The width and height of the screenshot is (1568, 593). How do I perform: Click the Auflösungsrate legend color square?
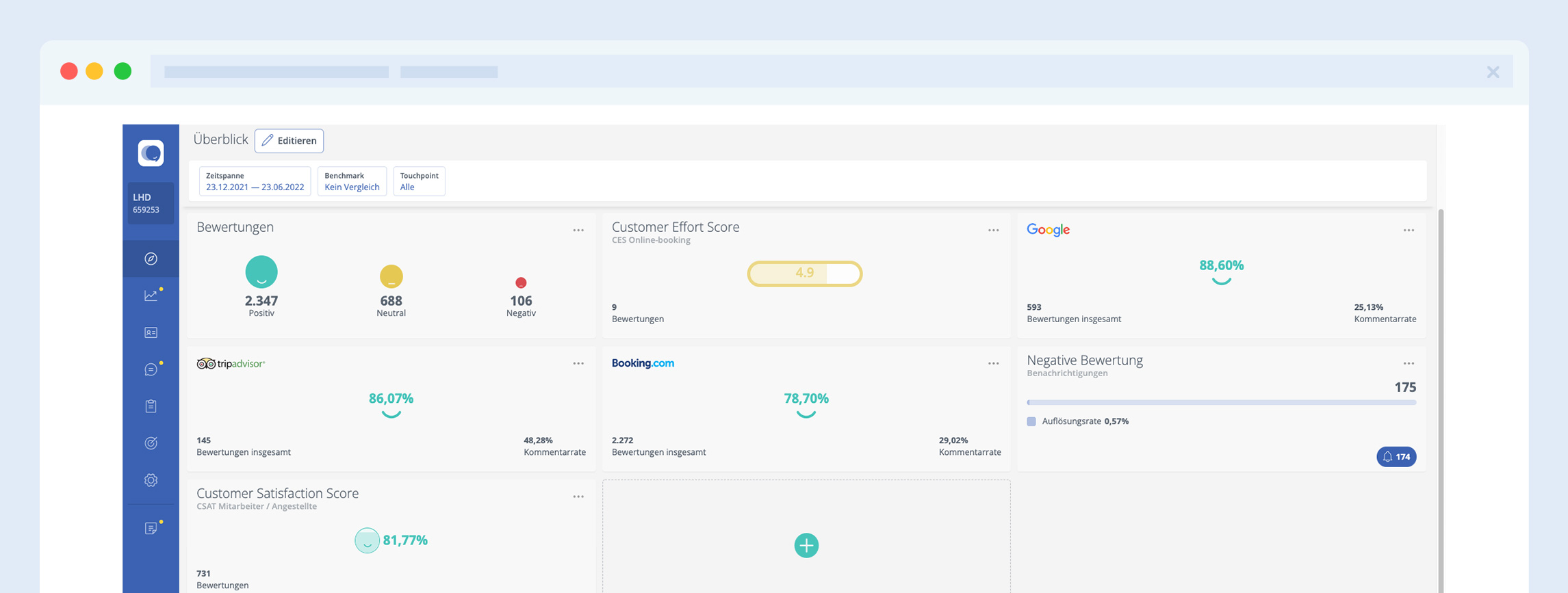[1031, 421]
